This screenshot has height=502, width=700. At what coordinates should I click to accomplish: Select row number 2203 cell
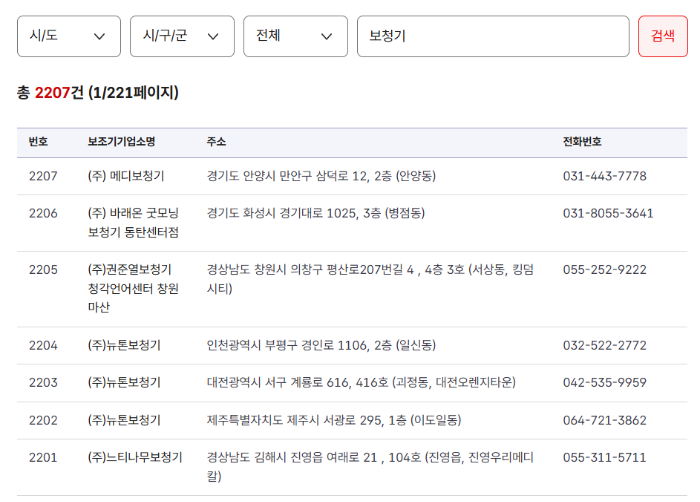coord(43,383)
